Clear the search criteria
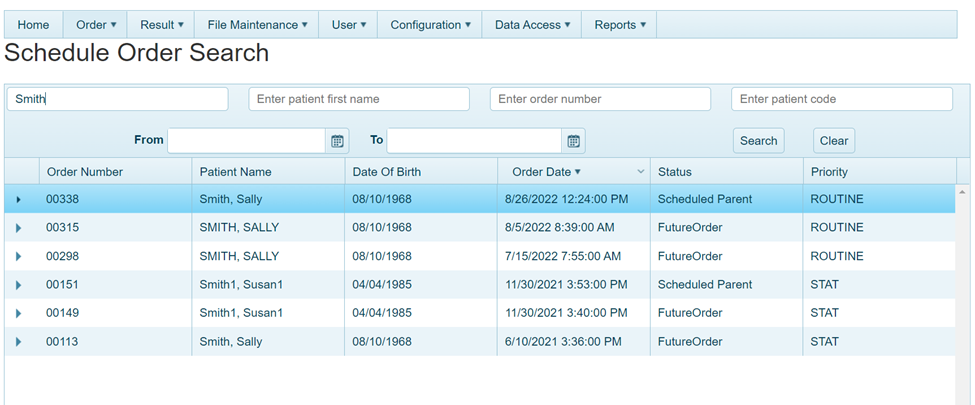This screenshot has width=975, height=405. coord(834,141)
